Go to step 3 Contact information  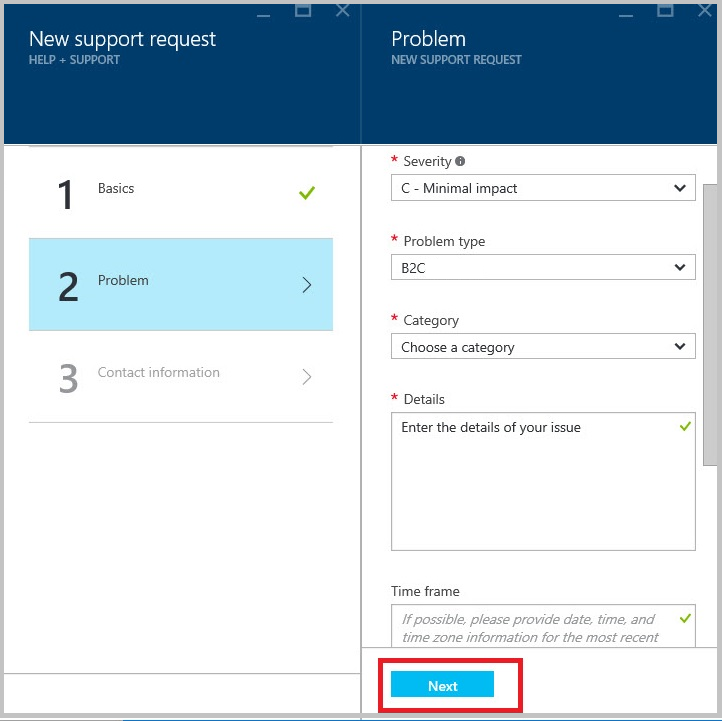click(x=180, y=377)
